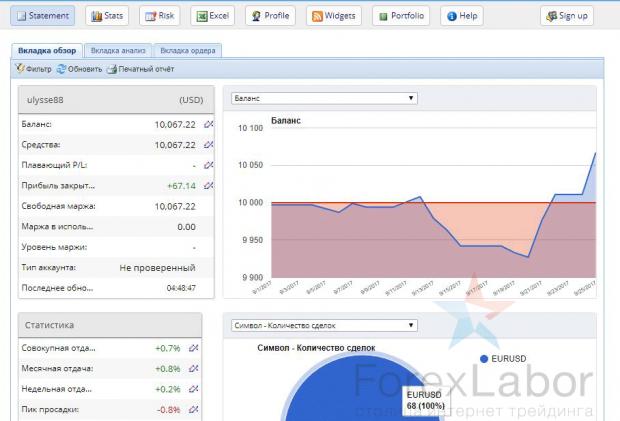Open the Фильтр filter tool

[34, 69]
